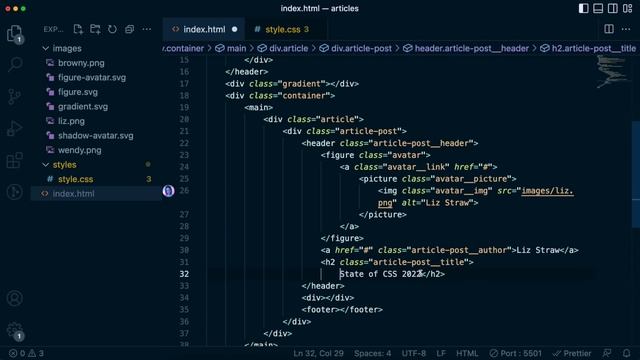This screenshot has width=640, height=360.
Task: Click line number 32 in gutter
Action: point(184,274)
